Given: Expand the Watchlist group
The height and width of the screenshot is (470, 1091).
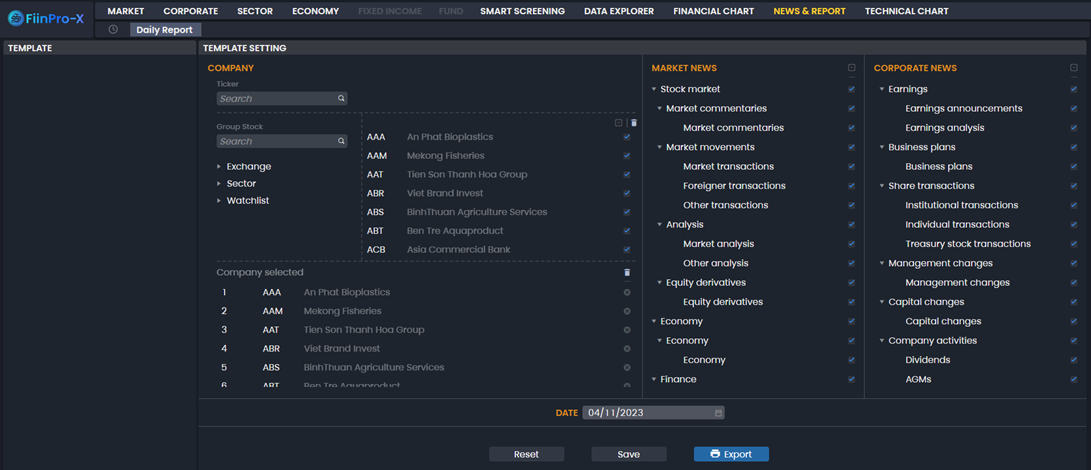Looking at the screenshot, I should [x=219, y=201].
